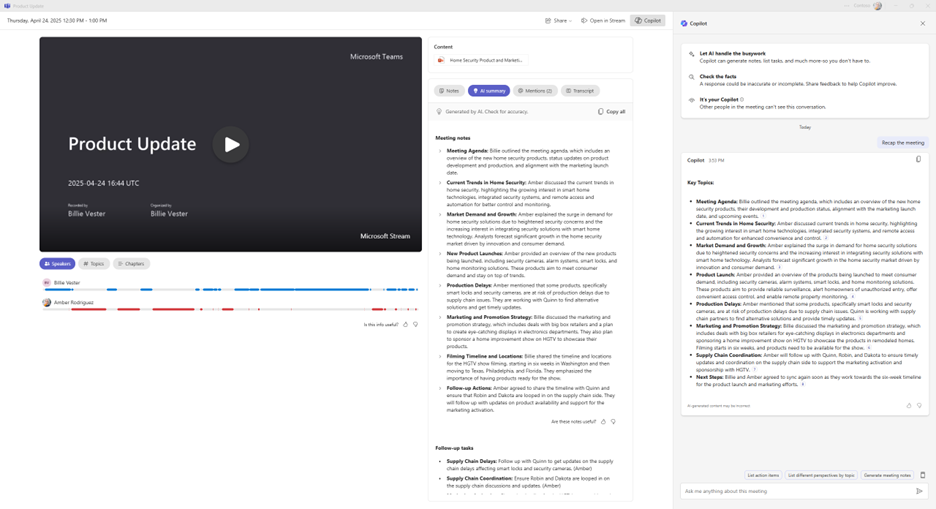Click Amber Rodriguez speaker avatar
This screenshot has width=936, height=509.
47,303
